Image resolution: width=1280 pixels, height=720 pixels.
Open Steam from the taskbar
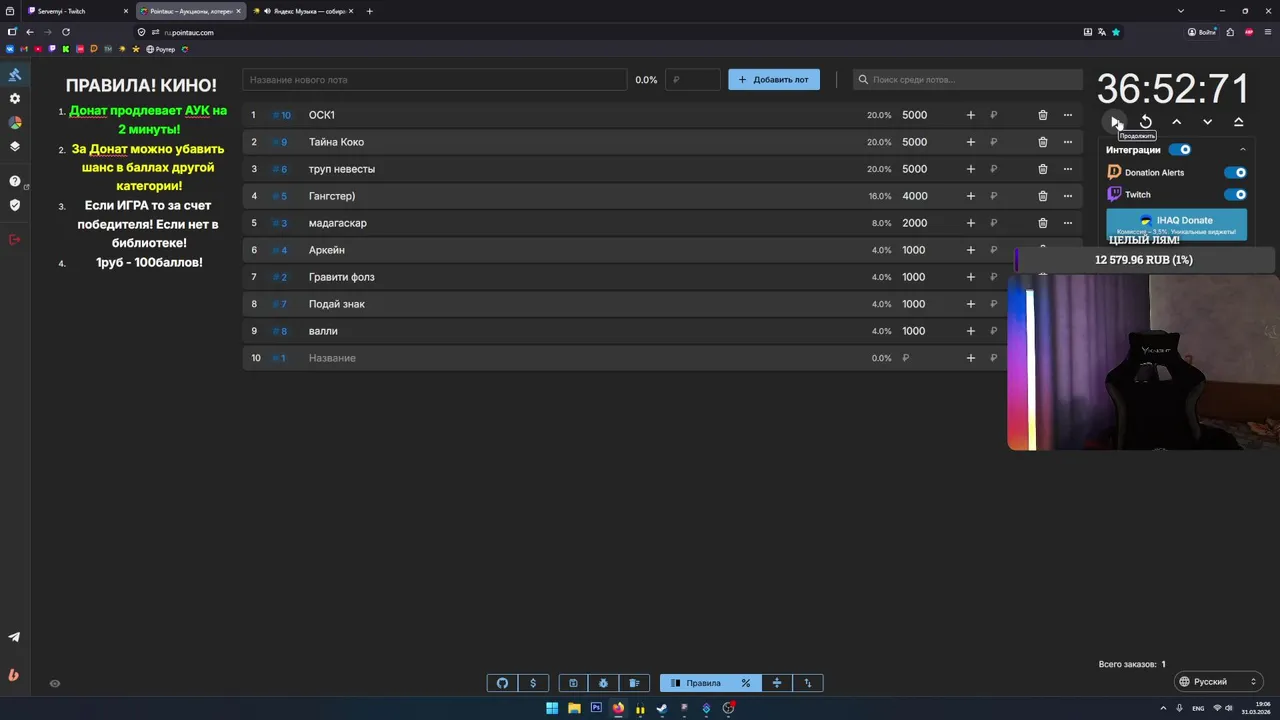pos(662,709)
